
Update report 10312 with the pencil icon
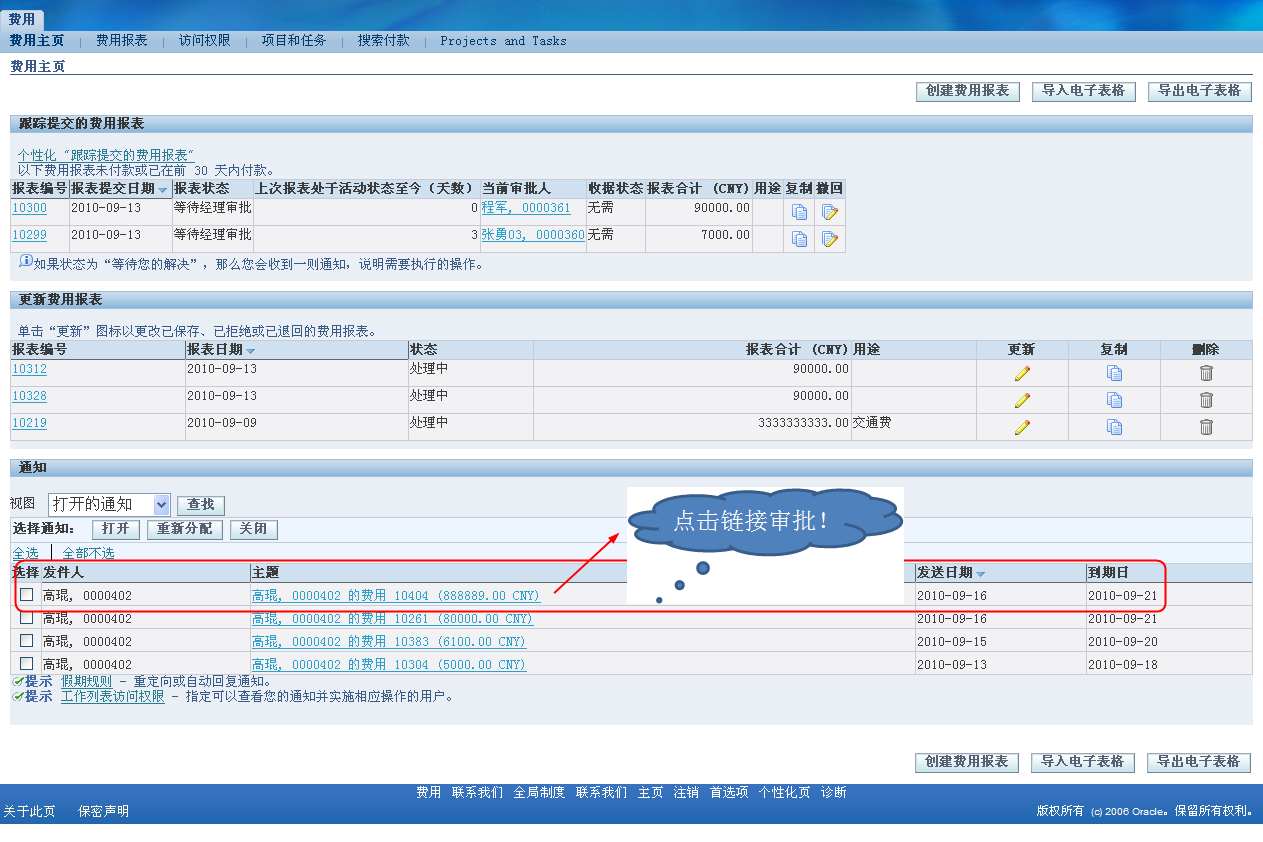pos(1021,369)
